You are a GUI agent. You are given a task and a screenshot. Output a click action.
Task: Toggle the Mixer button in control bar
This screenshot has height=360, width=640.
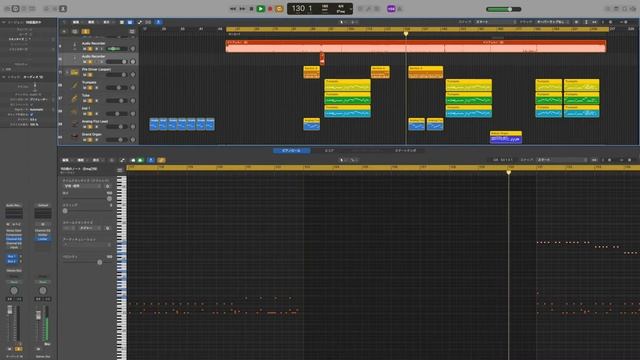click(x=54, y=9)
